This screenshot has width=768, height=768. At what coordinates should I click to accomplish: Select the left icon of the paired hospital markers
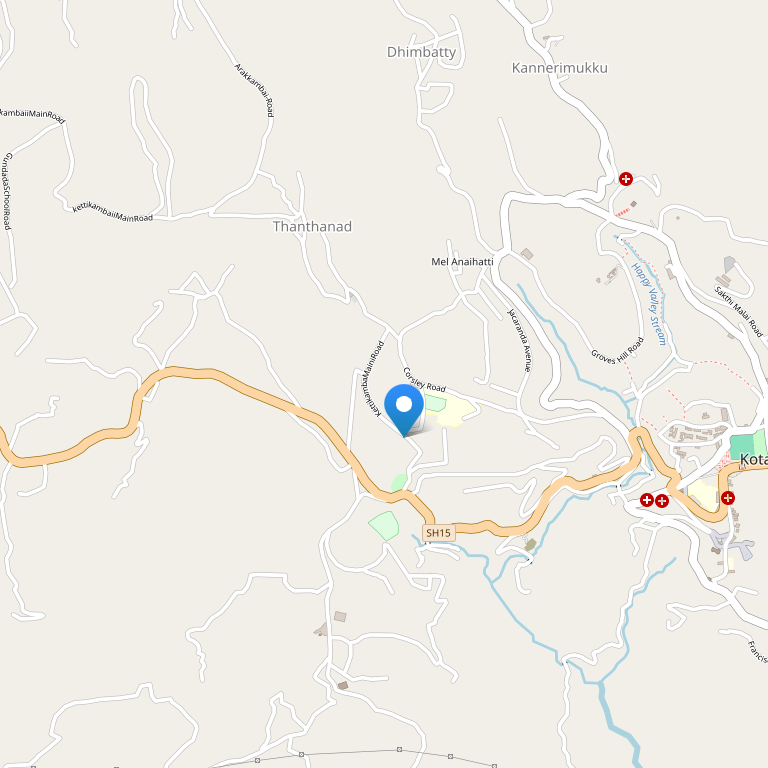pos(647,500)
